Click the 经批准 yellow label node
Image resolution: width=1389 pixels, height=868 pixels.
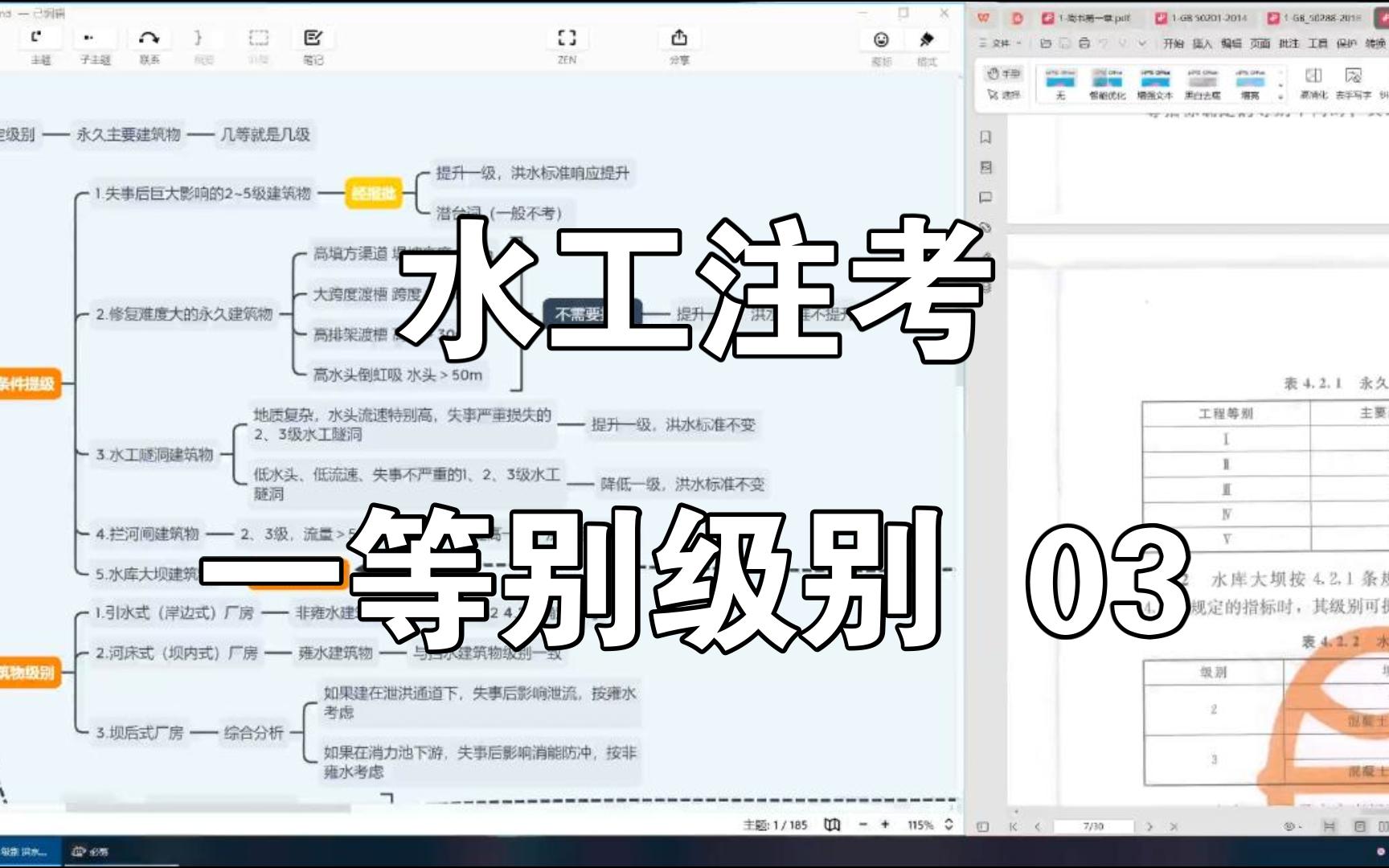click(x=374, y=194)
